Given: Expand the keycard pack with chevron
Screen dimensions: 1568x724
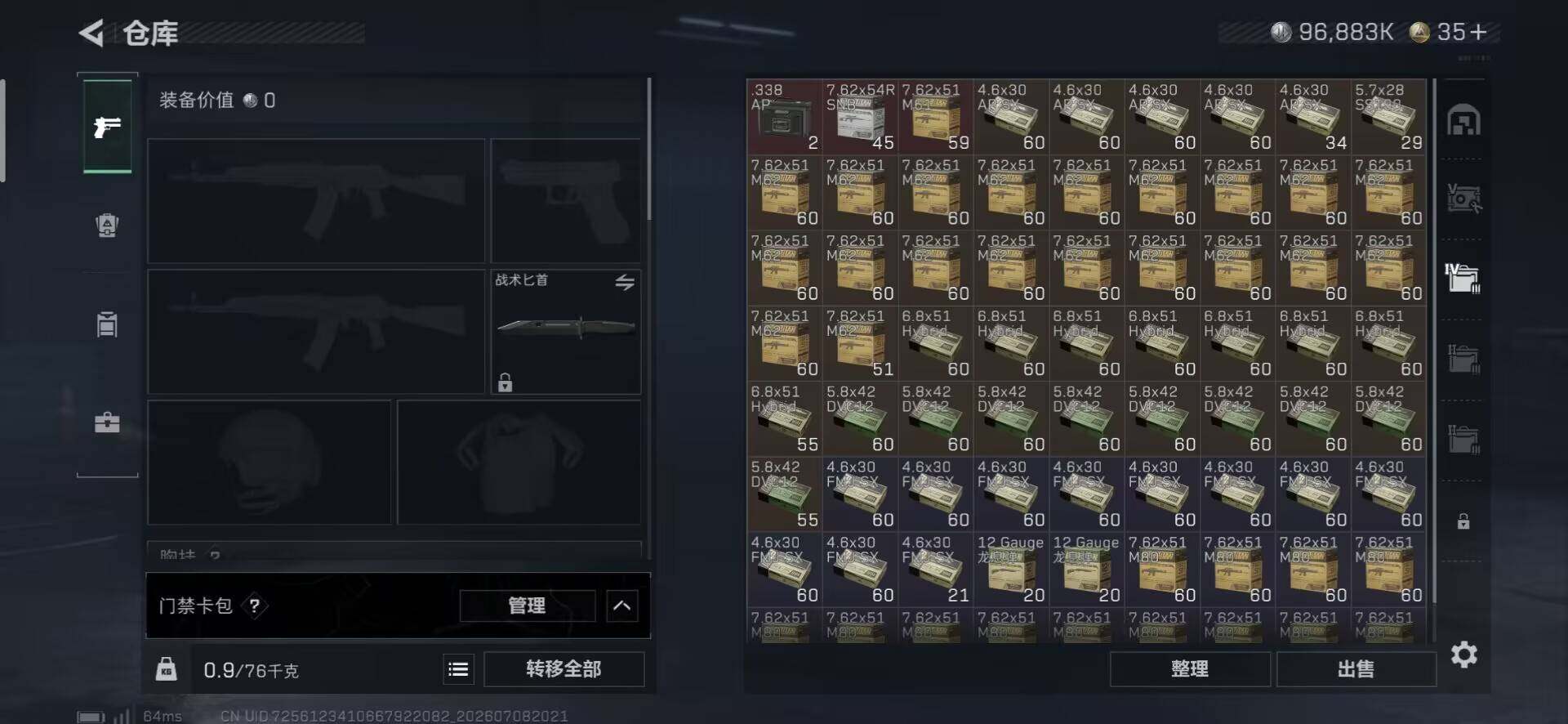Looking at the screenshot, I should point(622,606).
